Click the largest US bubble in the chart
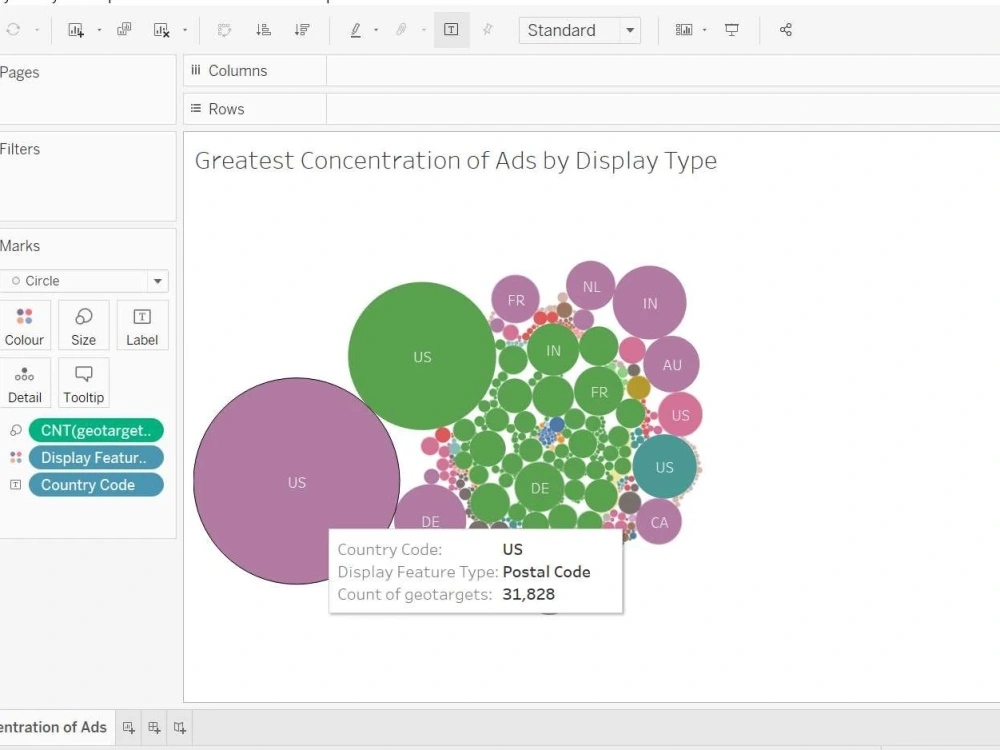 point(296,482)
